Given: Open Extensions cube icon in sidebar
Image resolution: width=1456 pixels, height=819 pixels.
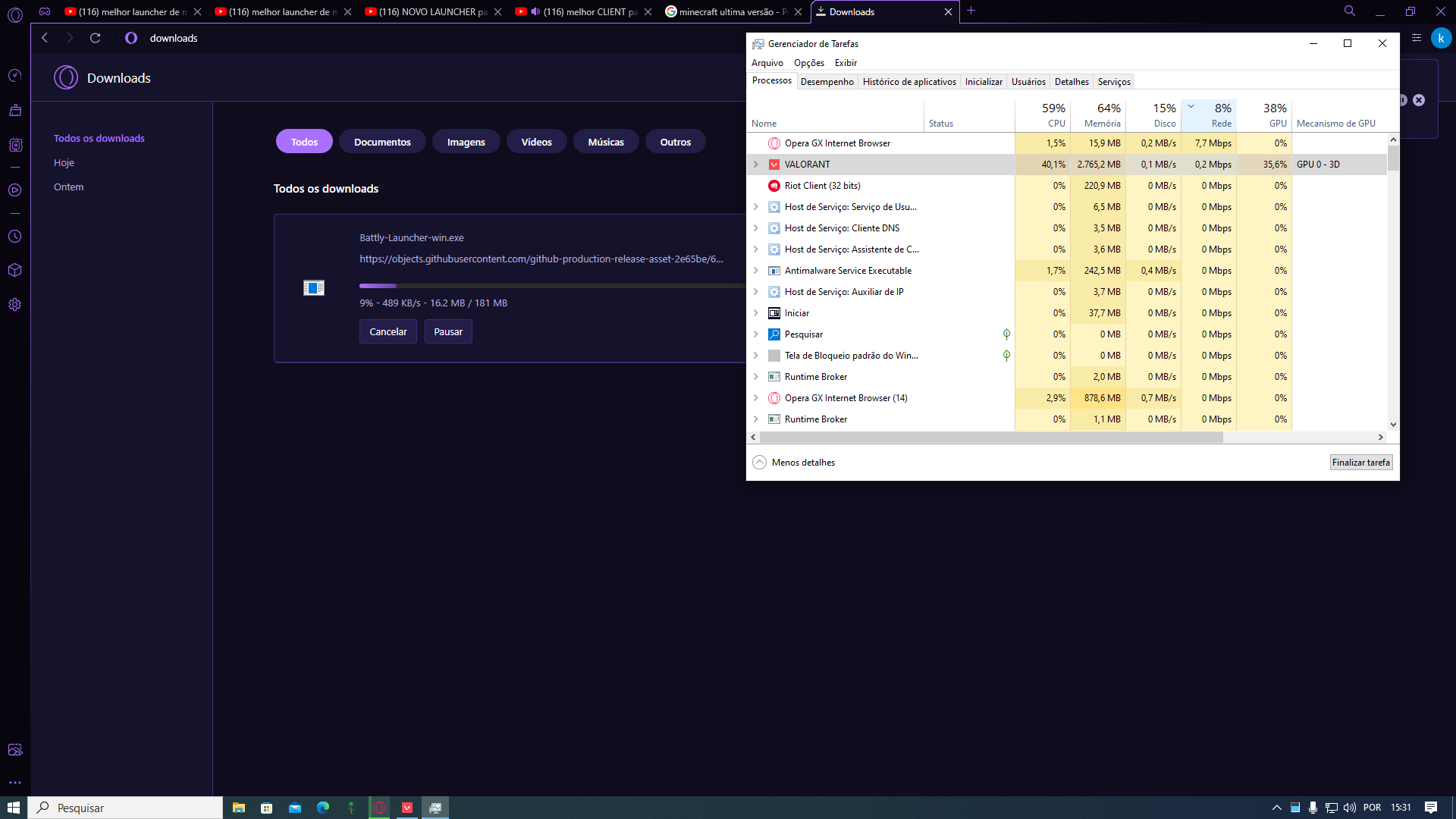Looking at the screenshot, I should pyautogui.click(x=14, y=270).
